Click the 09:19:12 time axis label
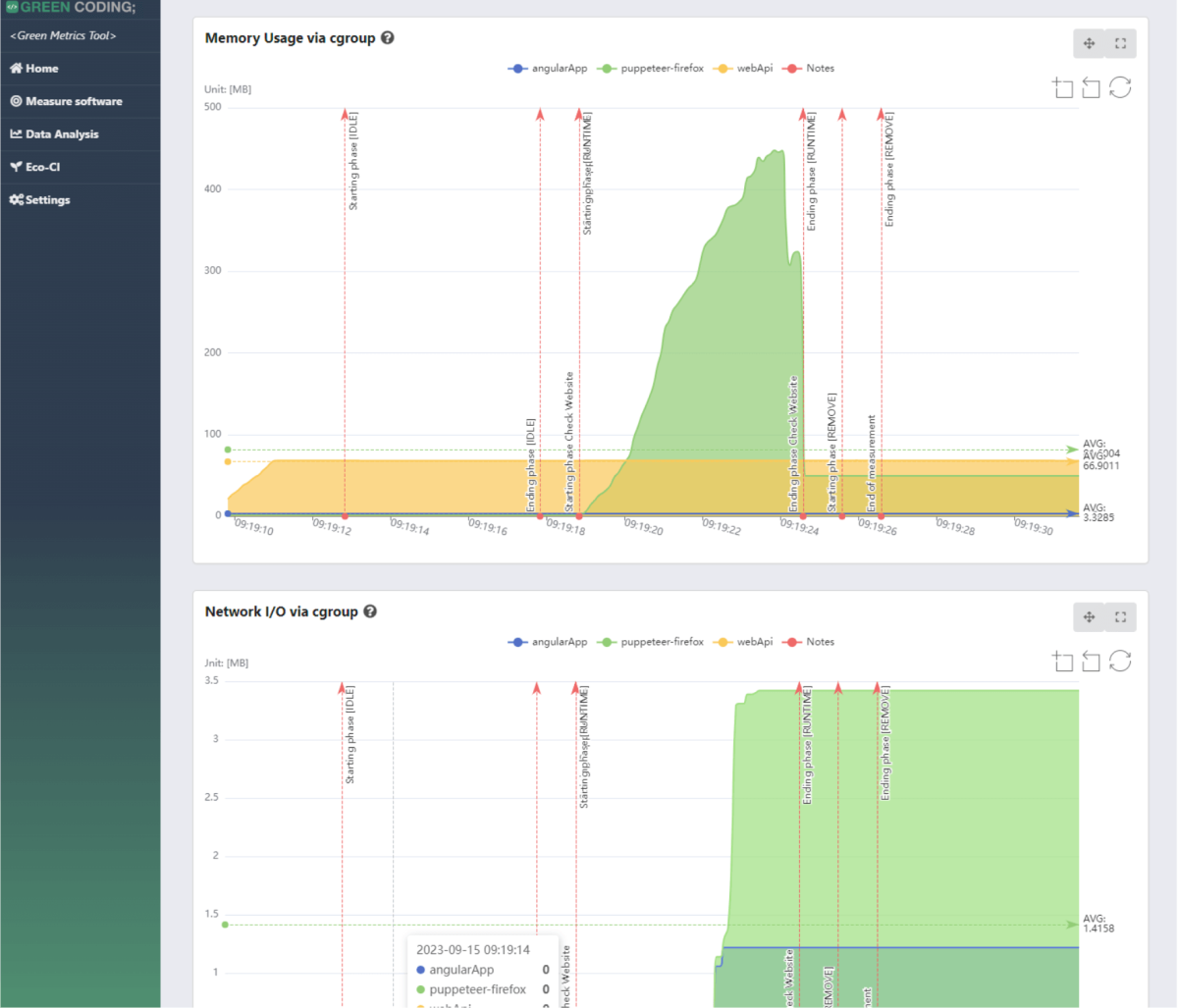1178x1008 pixels. [332, 527]
